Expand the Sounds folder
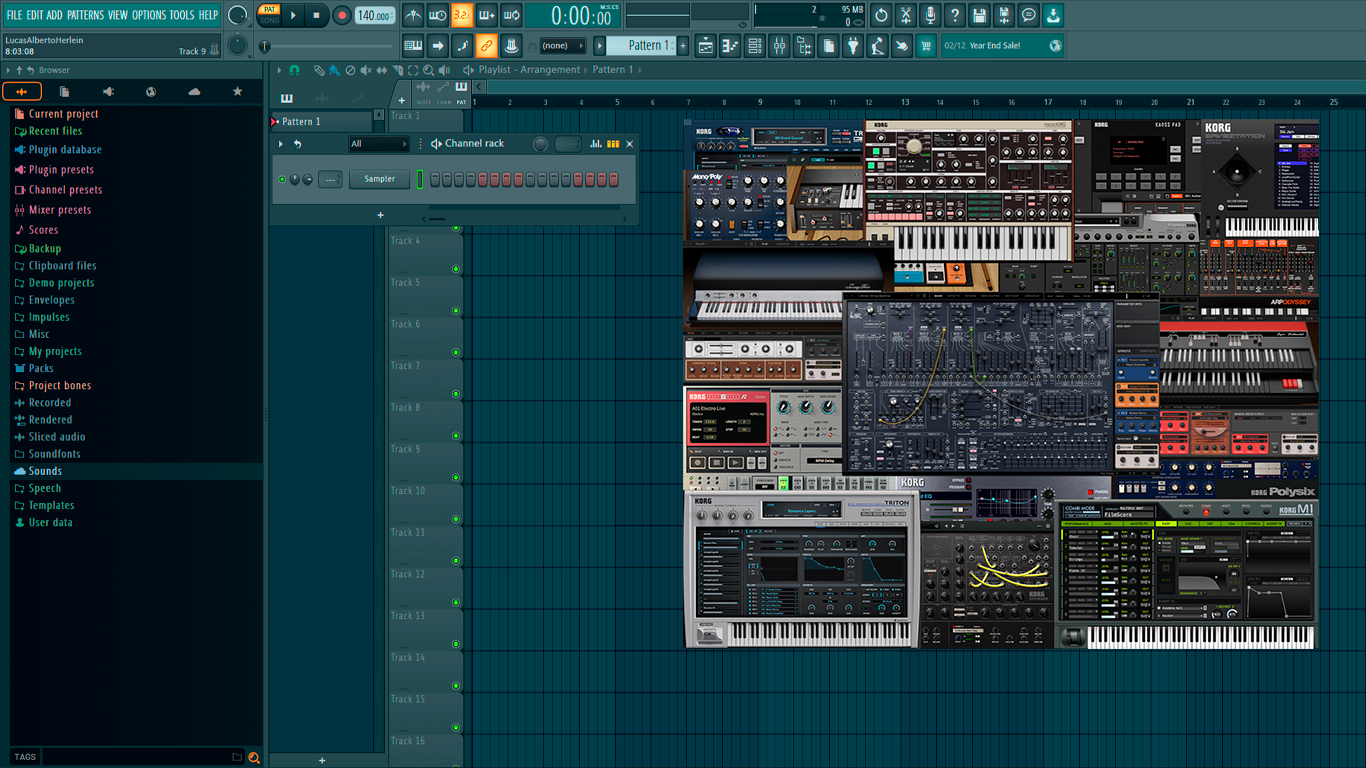The image size is (1366, 768). tap(38, 471)
